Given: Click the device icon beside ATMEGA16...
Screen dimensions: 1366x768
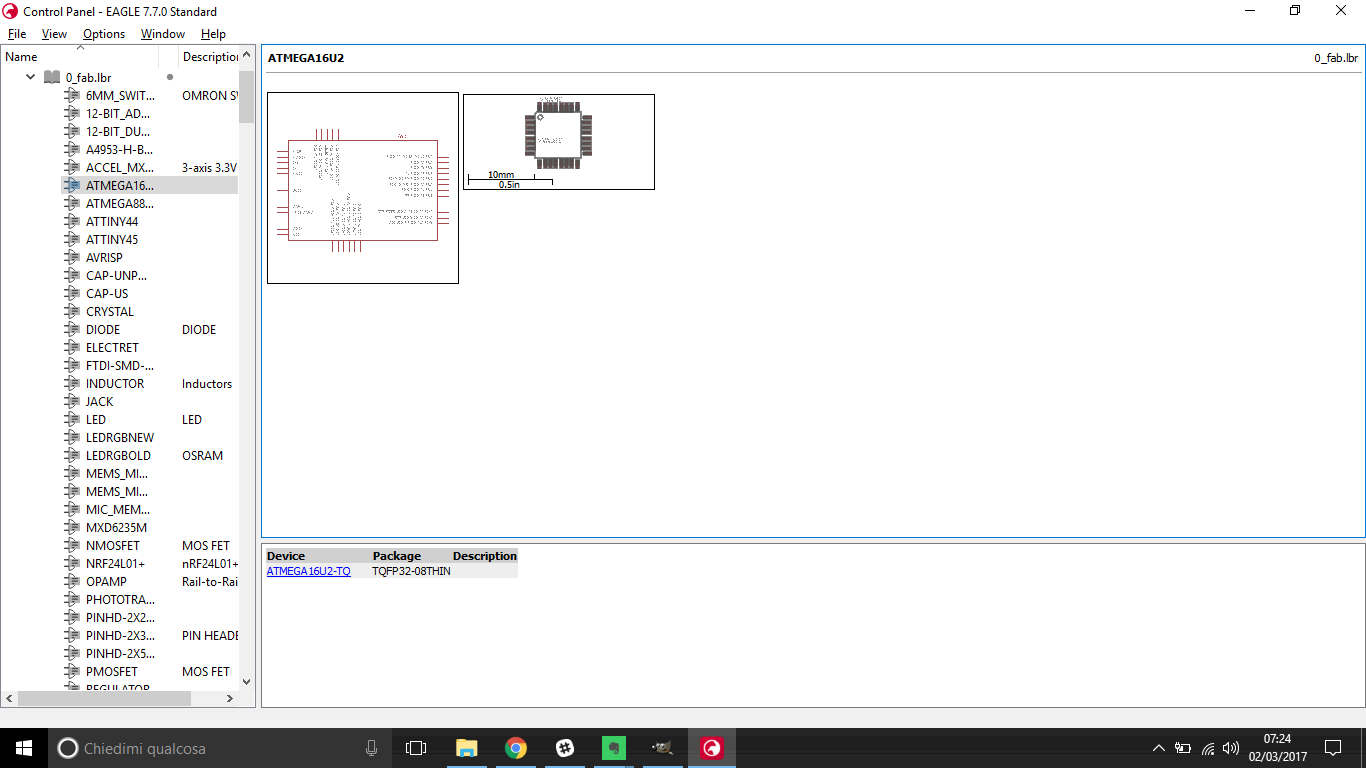Looking at the screenshot, I should point(72,185).
